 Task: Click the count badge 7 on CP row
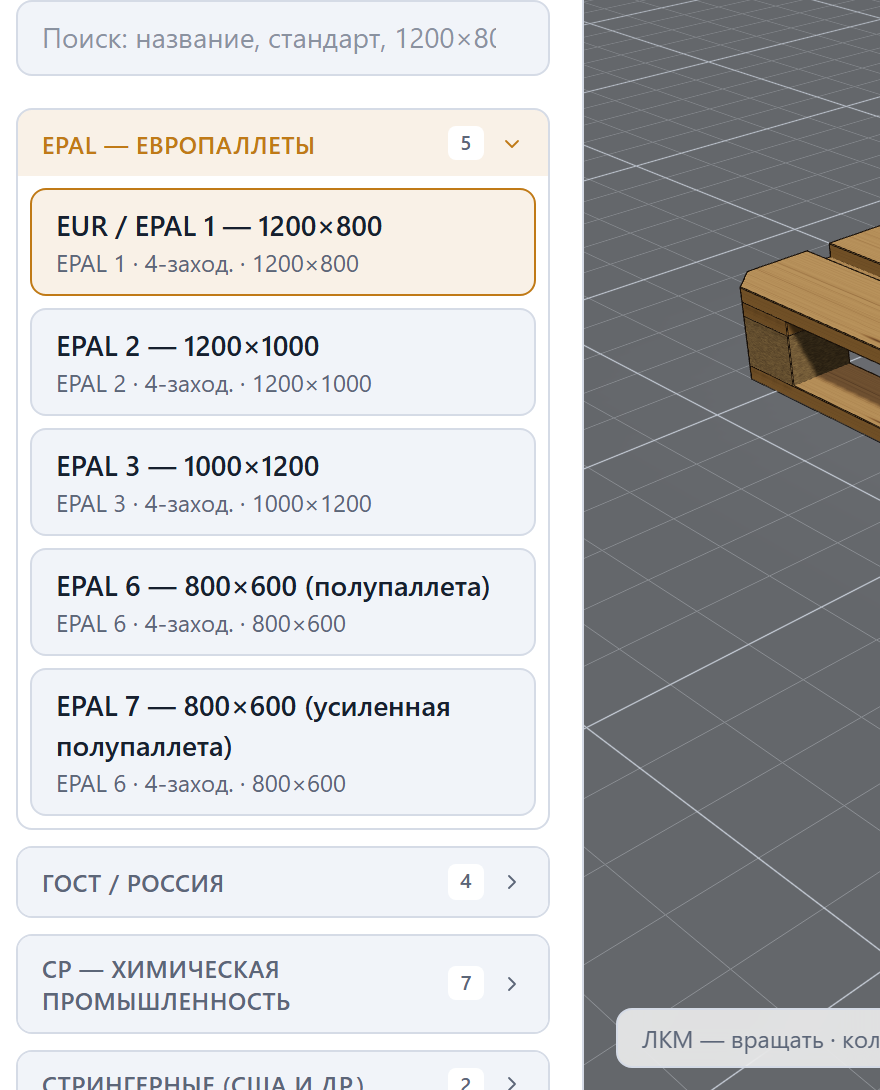click(x=466, y=983)
